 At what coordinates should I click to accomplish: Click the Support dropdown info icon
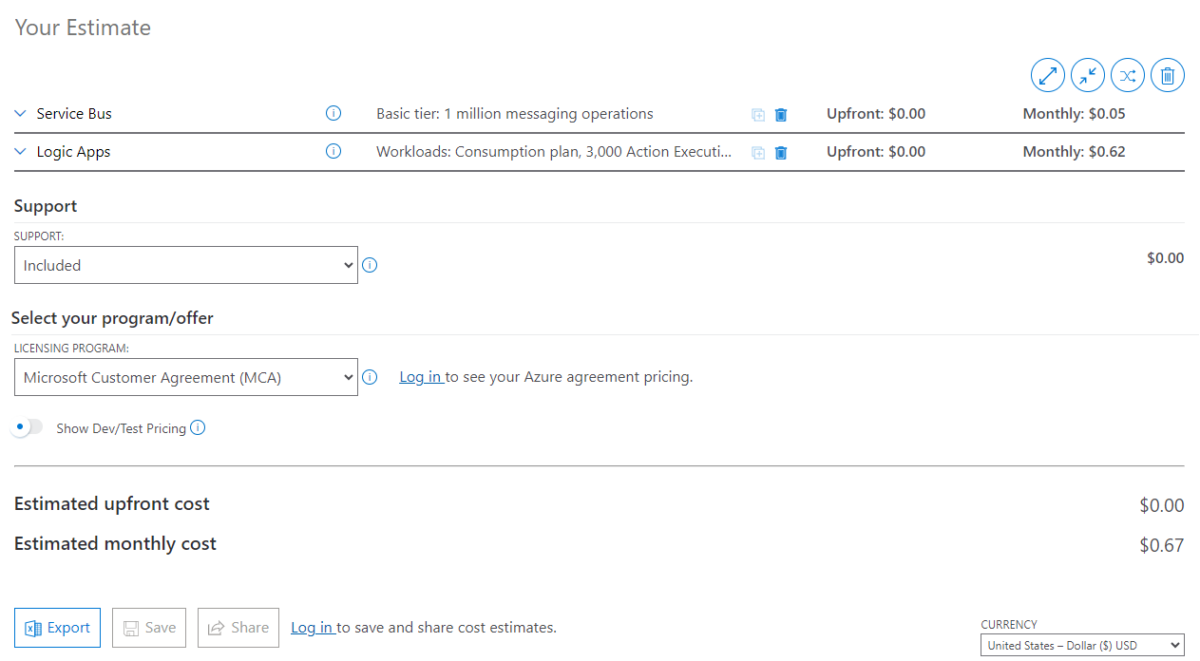click(x=370, y=266)
